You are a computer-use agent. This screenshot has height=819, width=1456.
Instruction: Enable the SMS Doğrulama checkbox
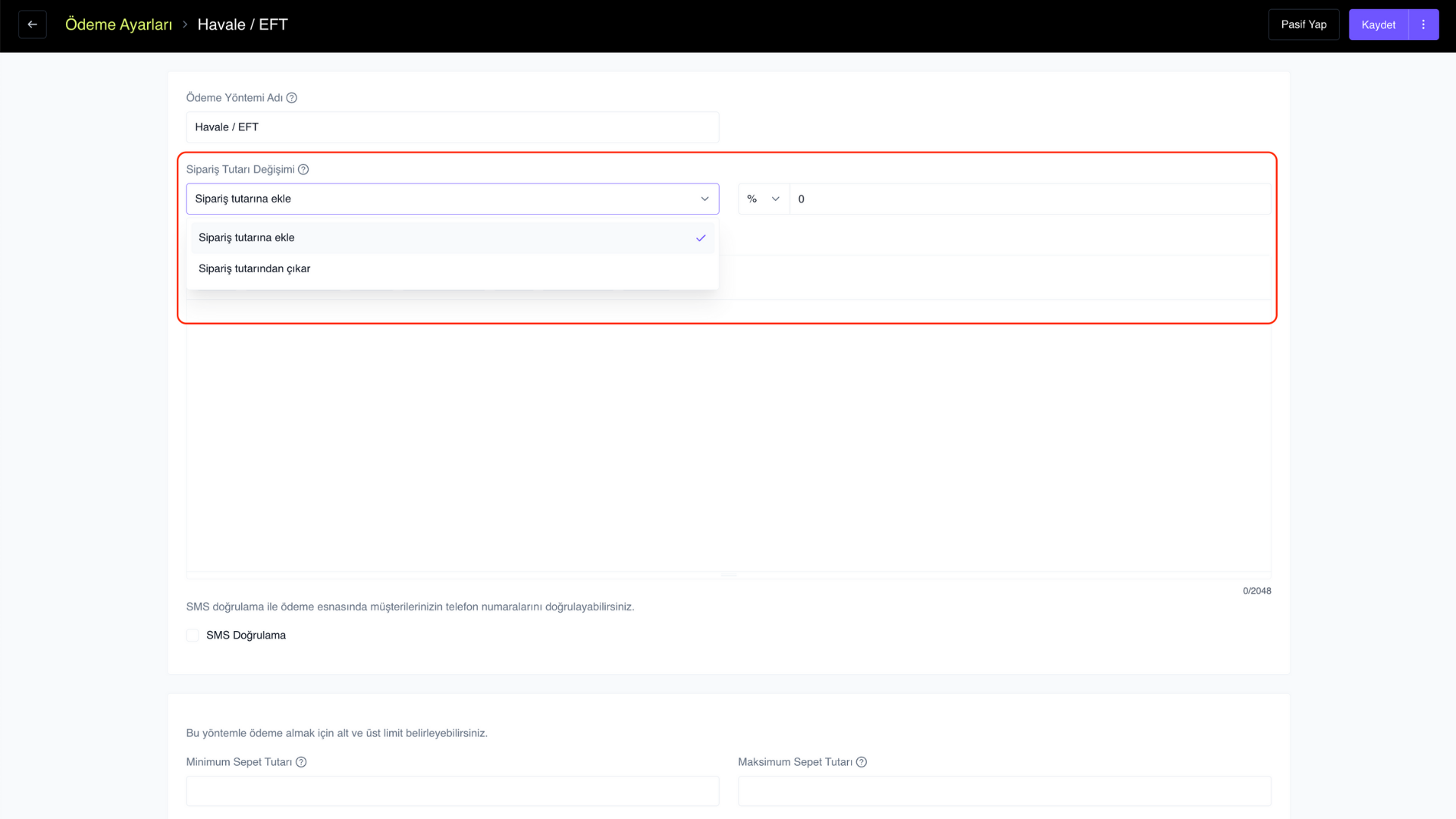pos(193,635)
